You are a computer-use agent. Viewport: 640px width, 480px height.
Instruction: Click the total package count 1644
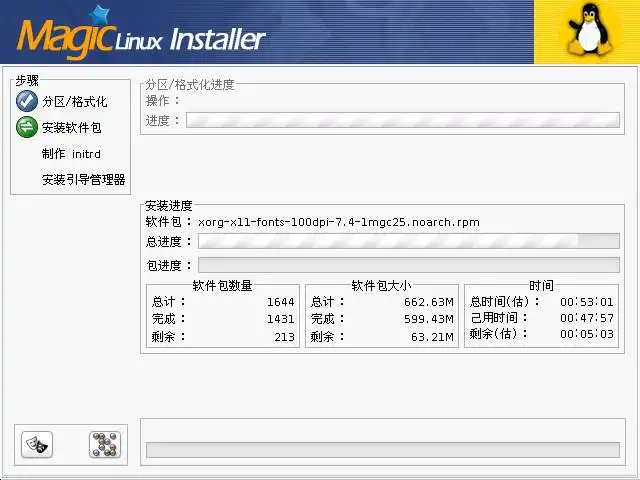pyautogui.click(x=281, y=302)
